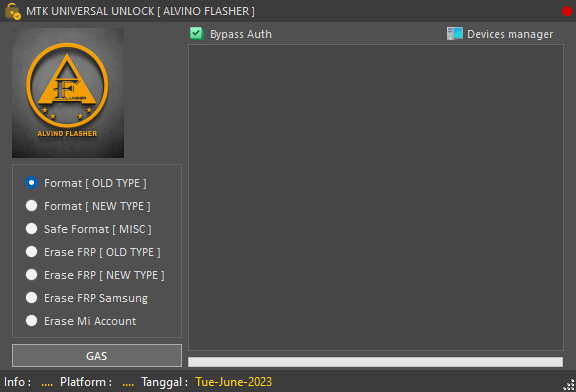576x392 pixels.
Task: Click the red close dot button
Action: pyautogui.click(x=567, y=11)
